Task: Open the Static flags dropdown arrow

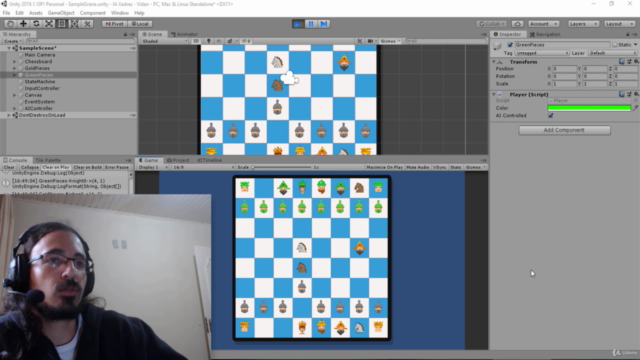Action: (635, 45)
